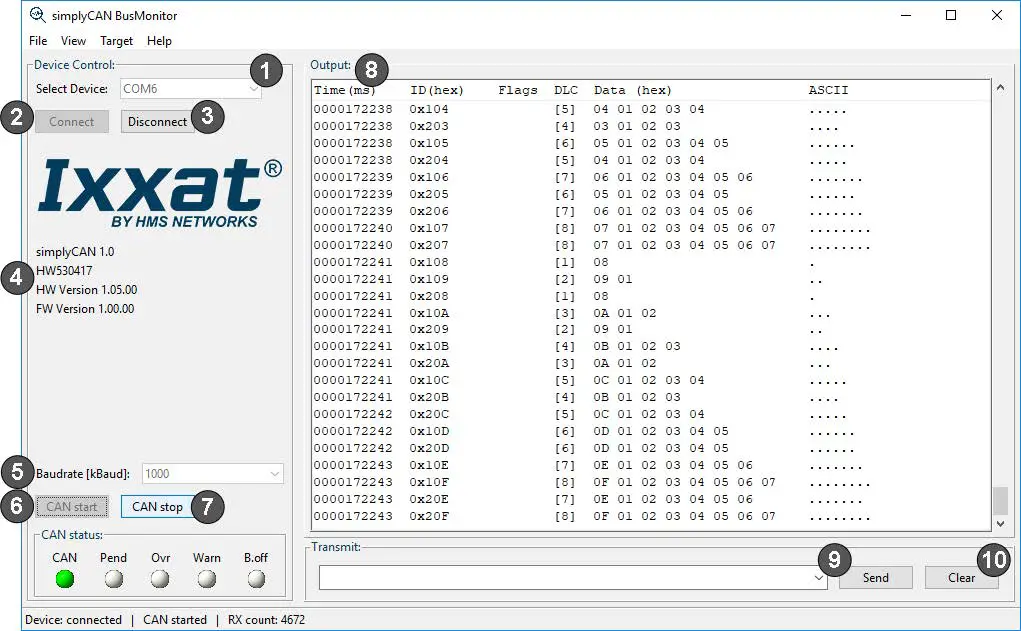Click the Output scrollbar down arrow
Image resolution: width=1021 pixels, height=631 pixels.
[x=1001, y=523]
